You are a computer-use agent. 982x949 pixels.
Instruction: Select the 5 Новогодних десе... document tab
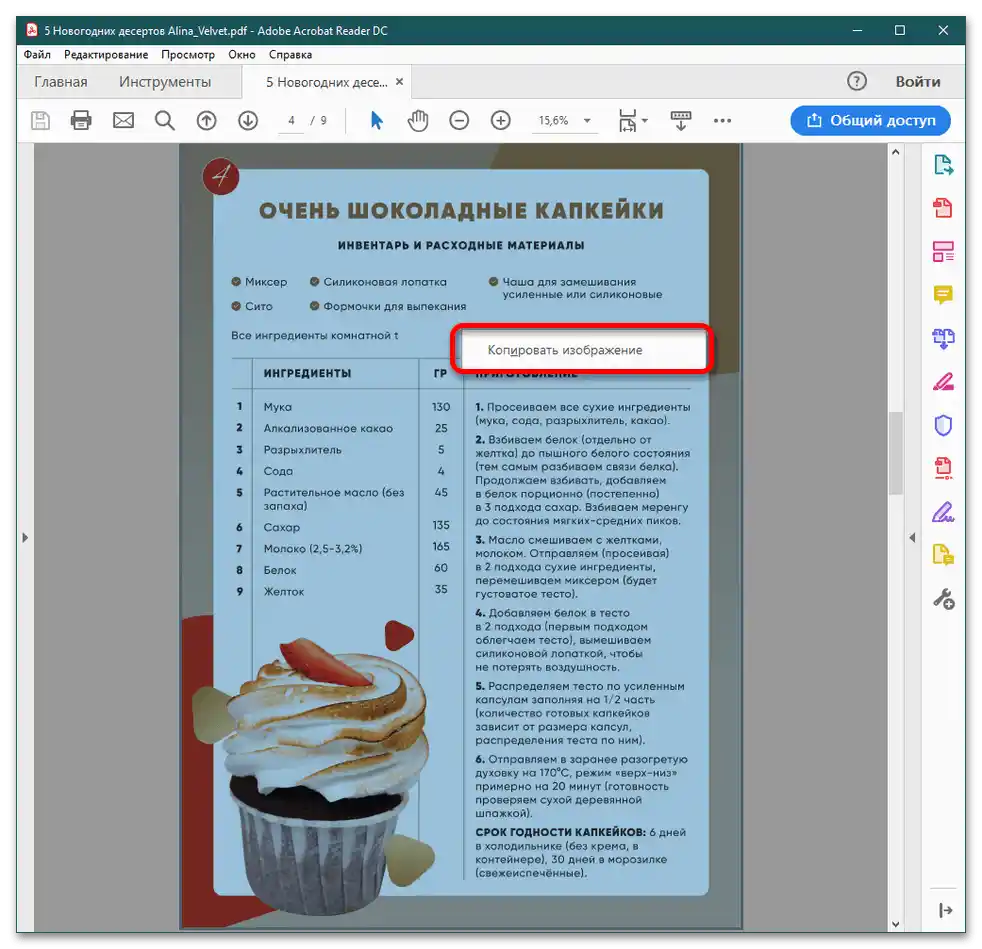326,82
